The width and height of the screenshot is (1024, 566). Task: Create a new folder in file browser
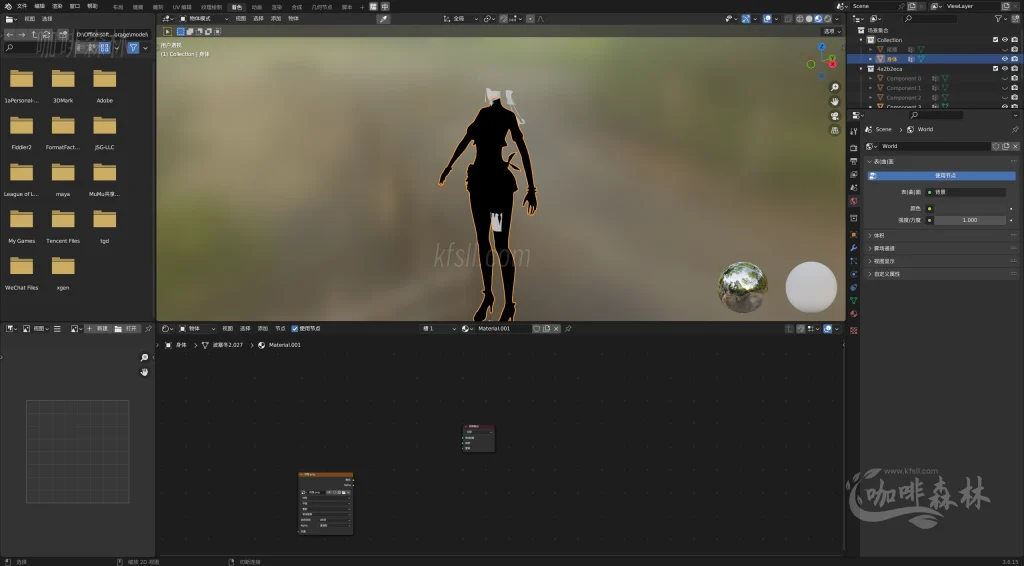(63, 35)
